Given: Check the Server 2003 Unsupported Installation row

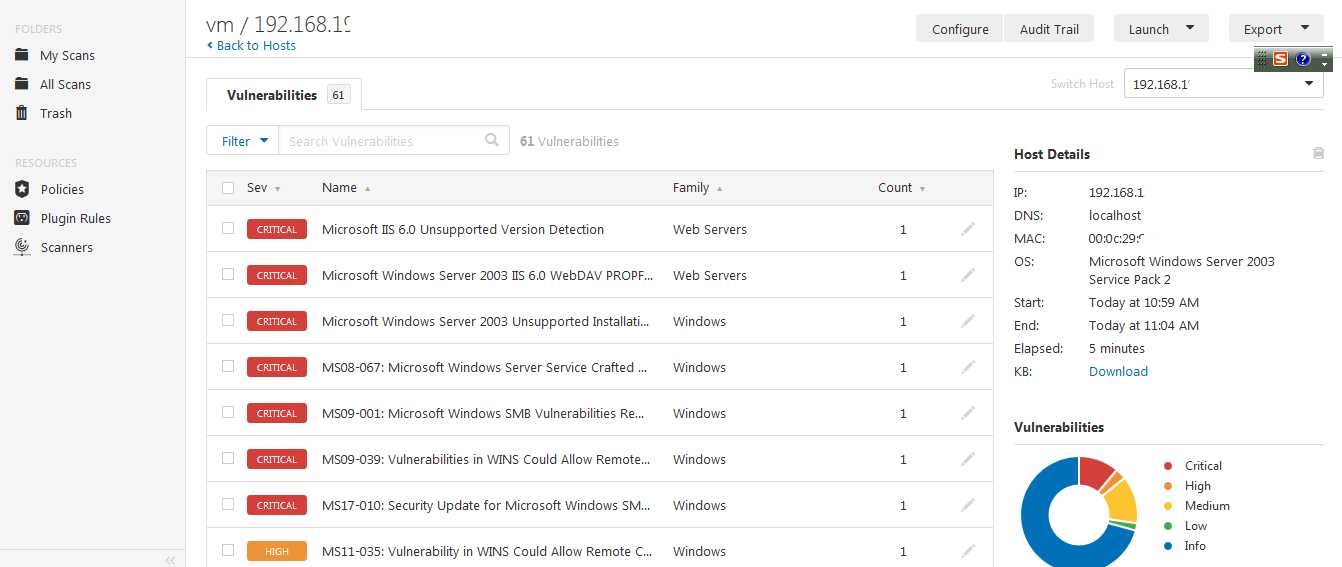Looking at the screenshot, I should tap(228, 320).
